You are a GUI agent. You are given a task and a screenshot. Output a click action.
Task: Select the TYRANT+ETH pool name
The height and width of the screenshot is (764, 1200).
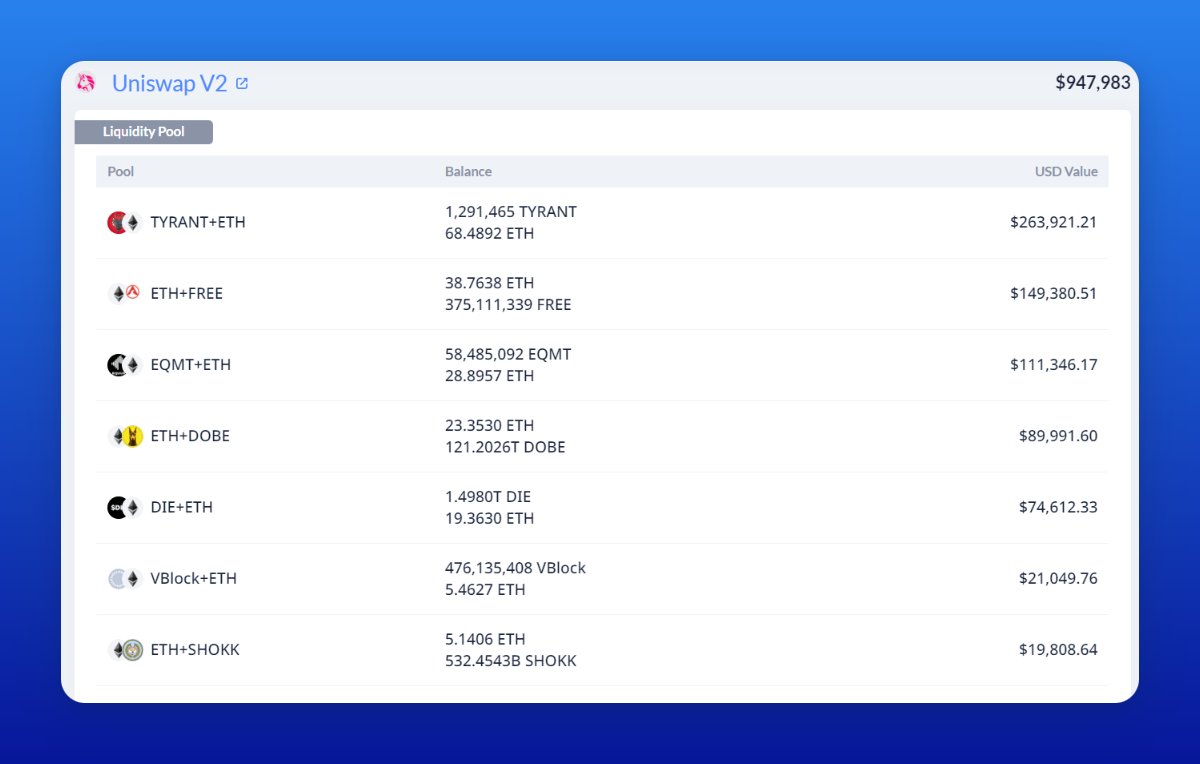198,222
